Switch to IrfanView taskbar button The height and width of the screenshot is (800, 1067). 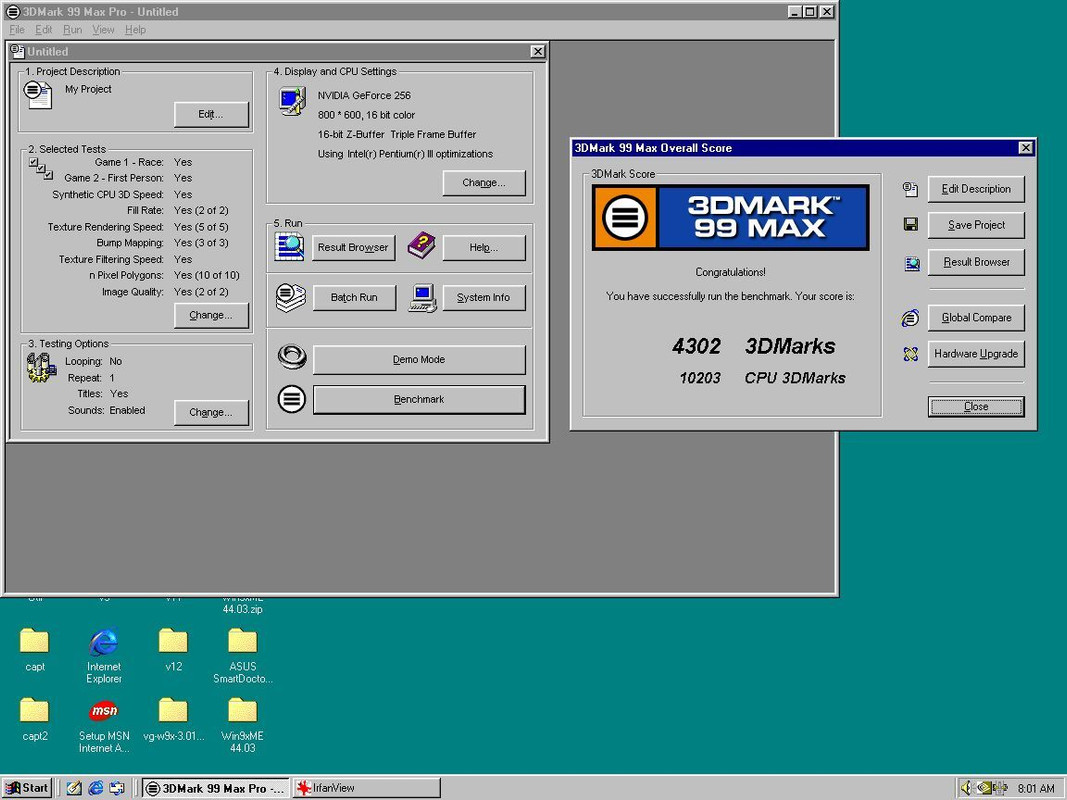click(367, 788)
